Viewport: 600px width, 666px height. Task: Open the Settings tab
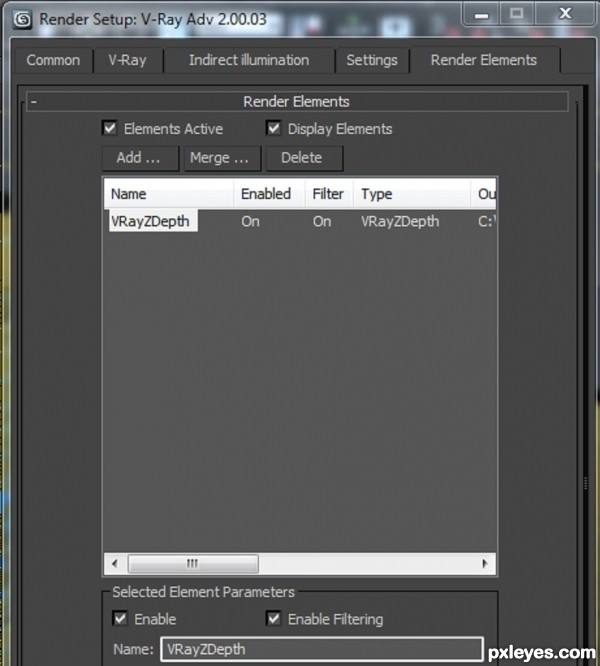372,60
